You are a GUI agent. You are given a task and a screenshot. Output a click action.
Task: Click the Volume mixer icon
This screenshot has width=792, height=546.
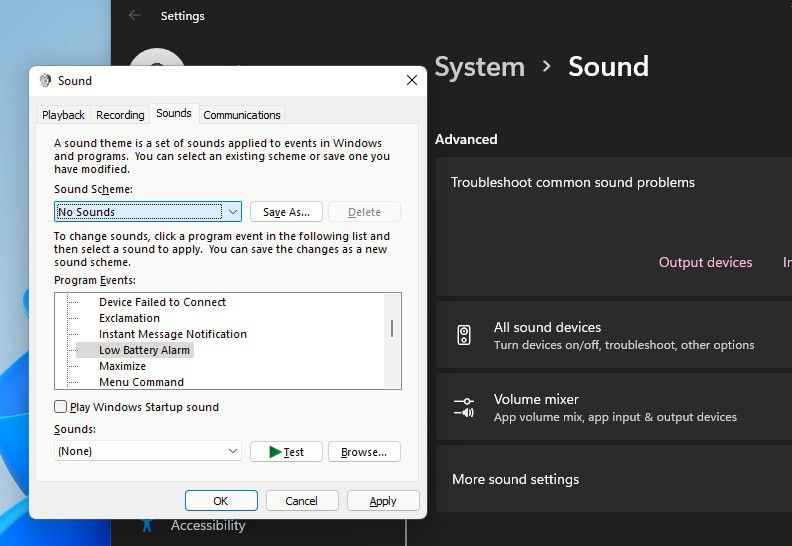(464, 407)
